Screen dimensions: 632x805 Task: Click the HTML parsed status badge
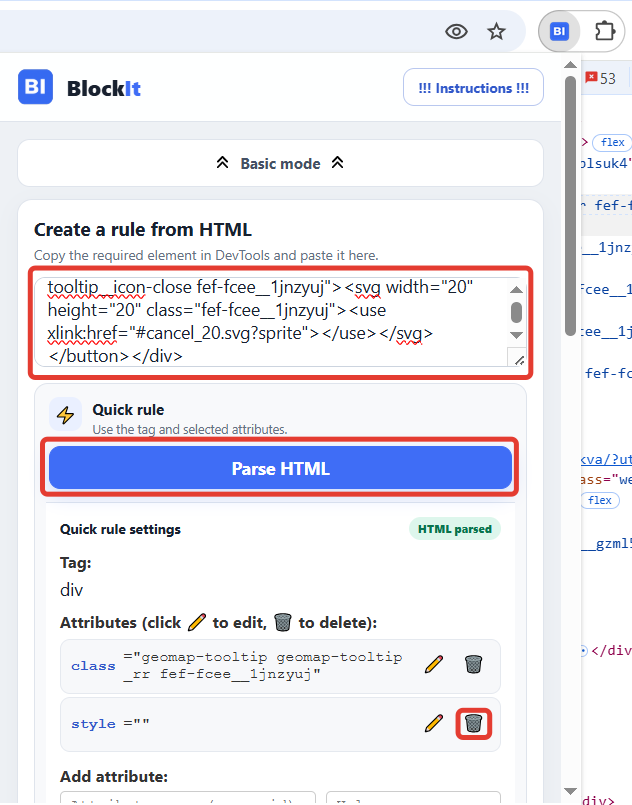pos(455,529)
